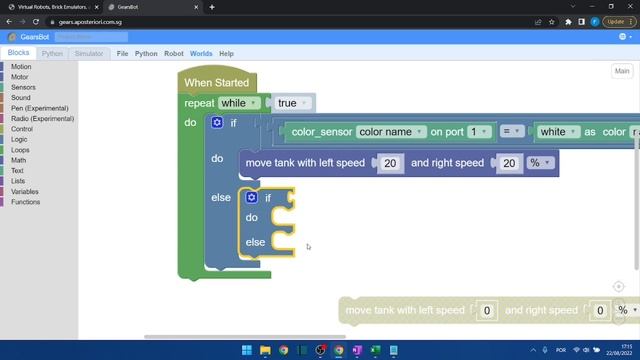Open the File menu

[122, 53]
